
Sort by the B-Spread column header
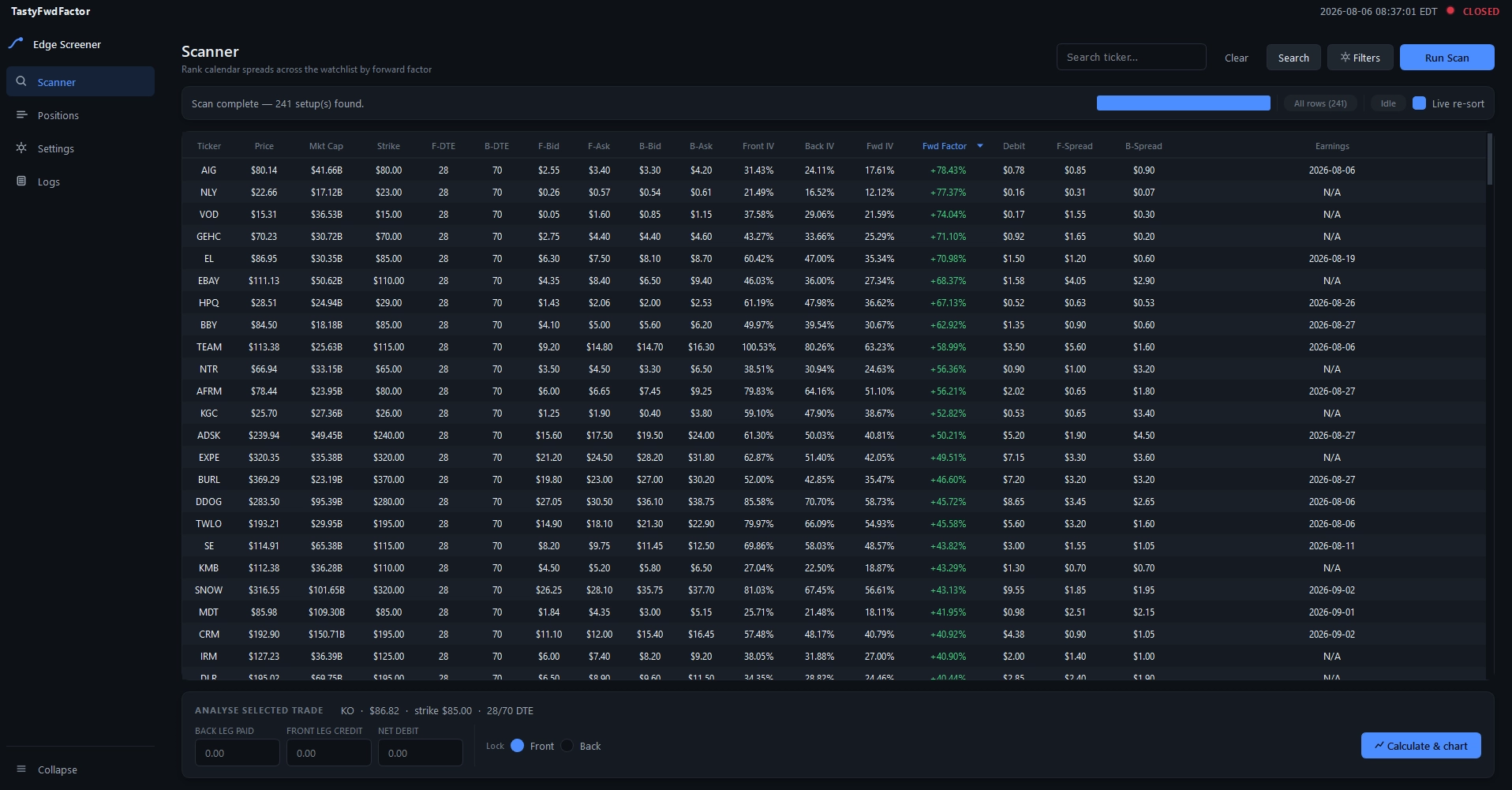1143,146
